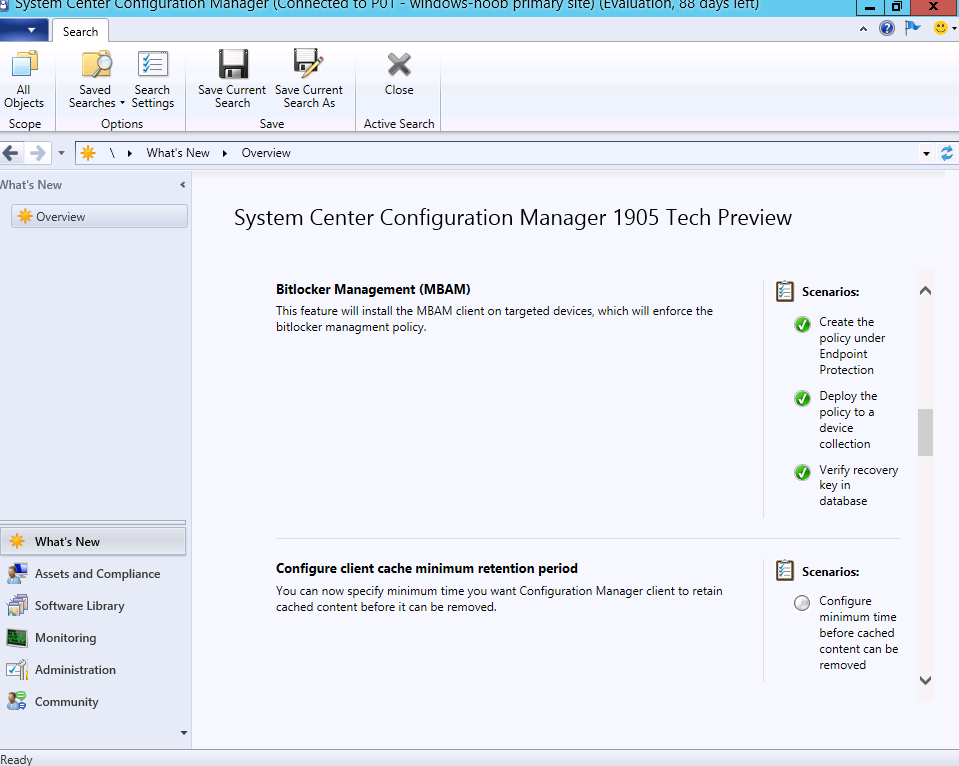Viewport: 959px width, 766px height.
Task: Collapse the What's New navigation pane
Action: pyautogui.click(x=182, y=185)
